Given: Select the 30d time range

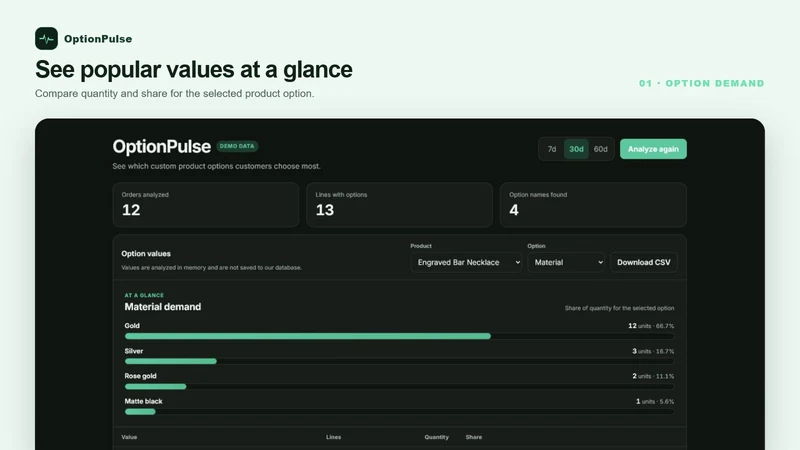Looking at the screenshot, I should pyautogui.click(x=576, y=149).
